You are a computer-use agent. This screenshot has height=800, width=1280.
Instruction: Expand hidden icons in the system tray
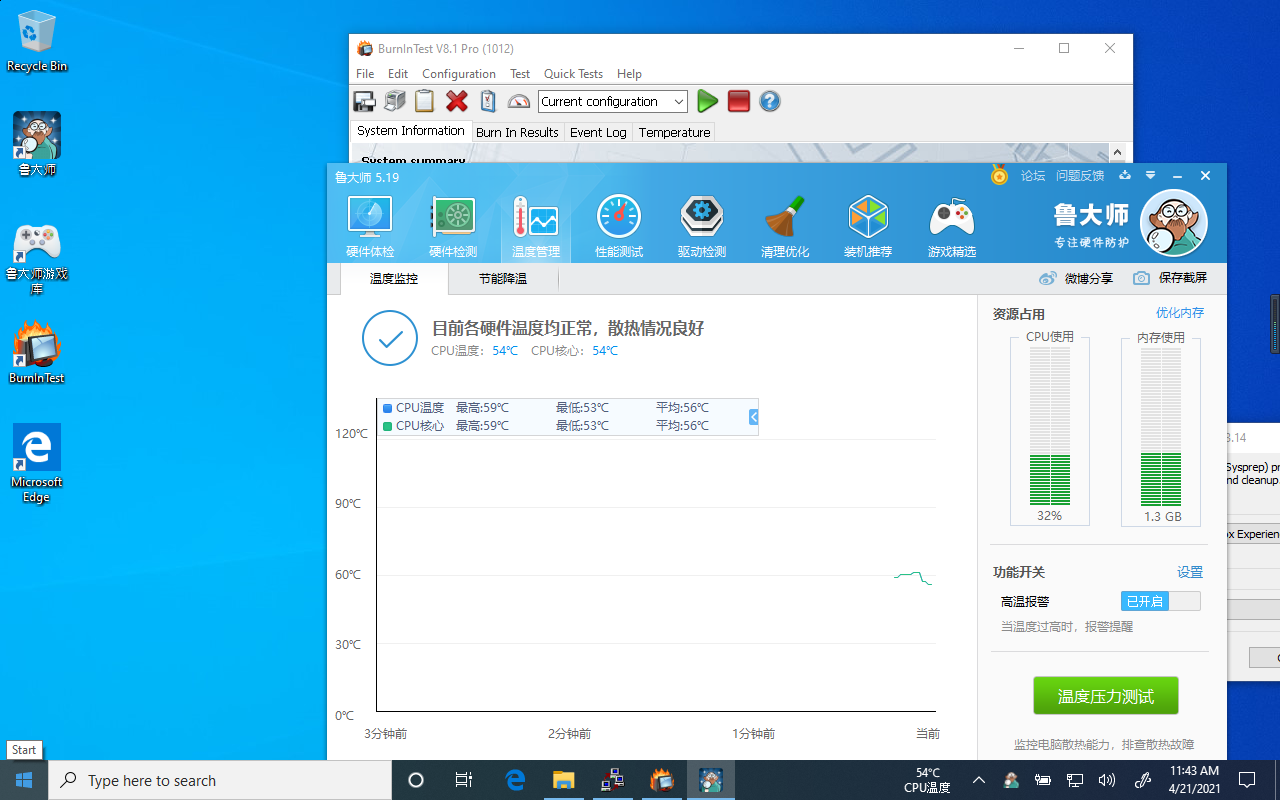(978, 780)
